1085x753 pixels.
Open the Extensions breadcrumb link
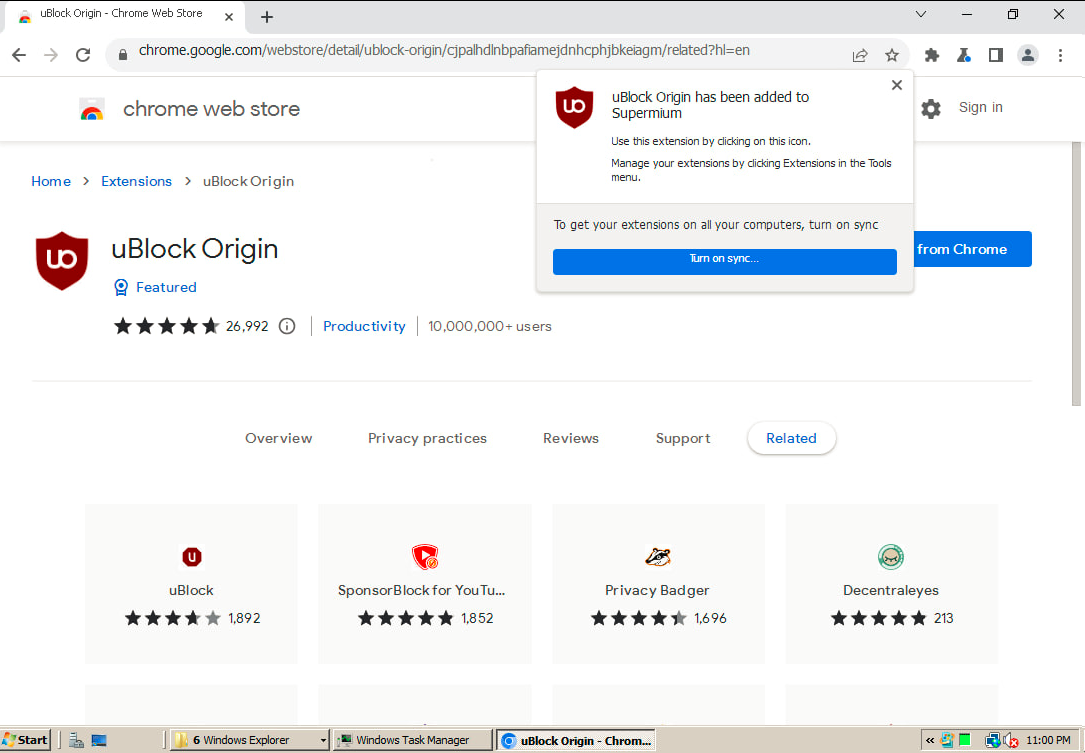[136, 181]
